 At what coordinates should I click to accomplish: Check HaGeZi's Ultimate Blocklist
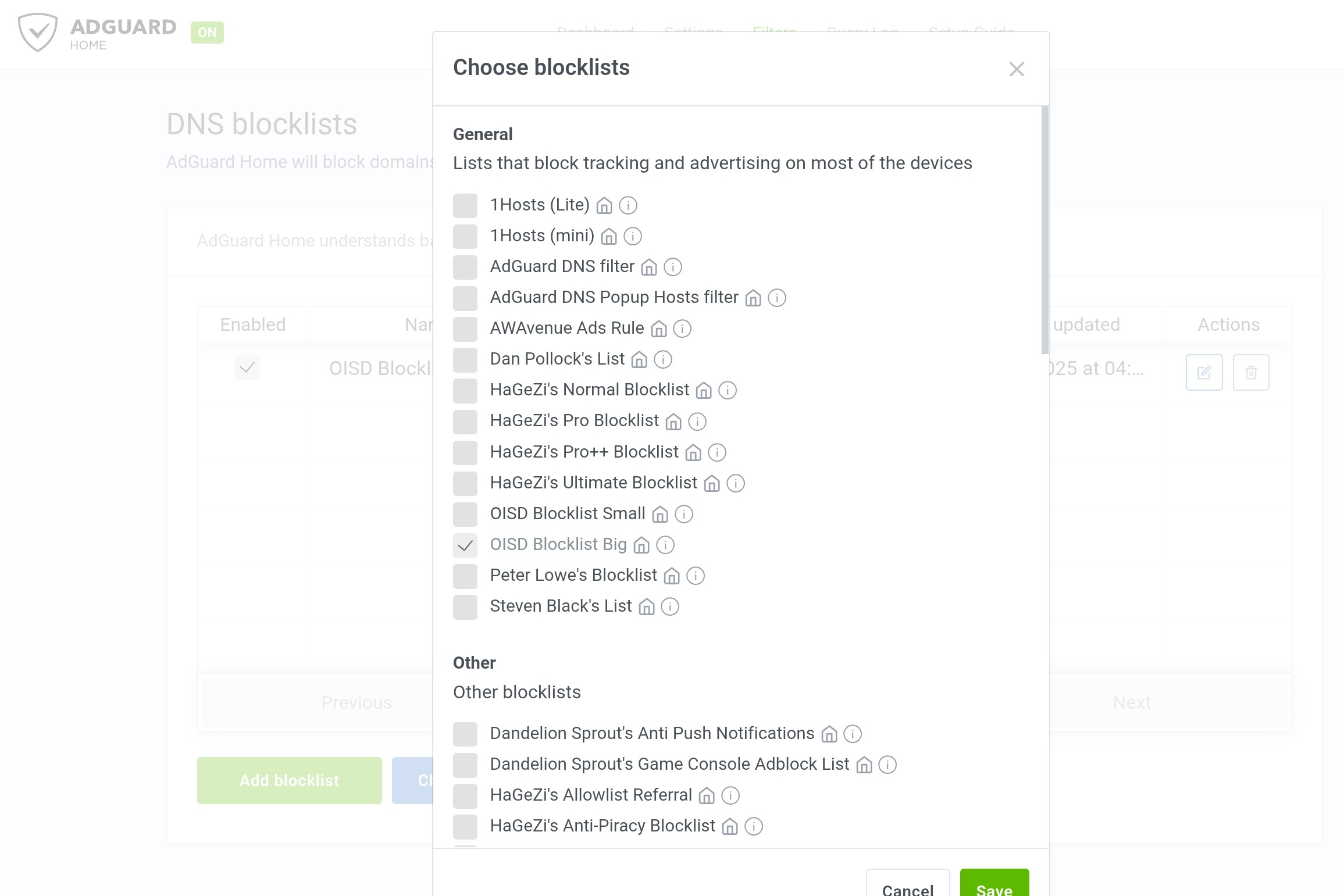point(465,483)
